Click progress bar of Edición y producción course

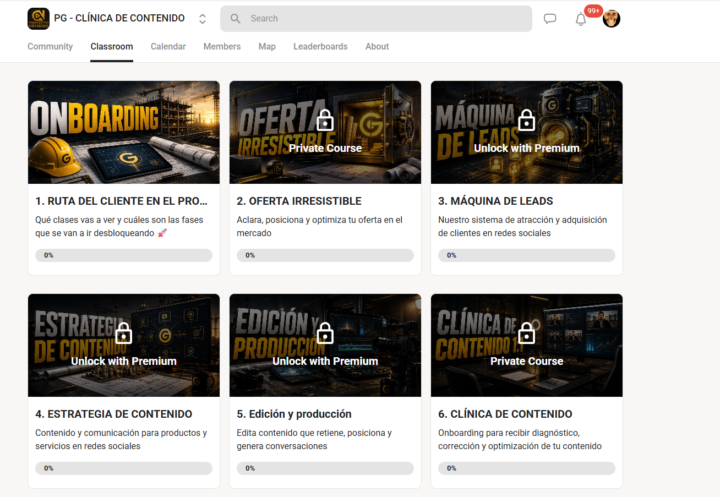pos(325,469)
